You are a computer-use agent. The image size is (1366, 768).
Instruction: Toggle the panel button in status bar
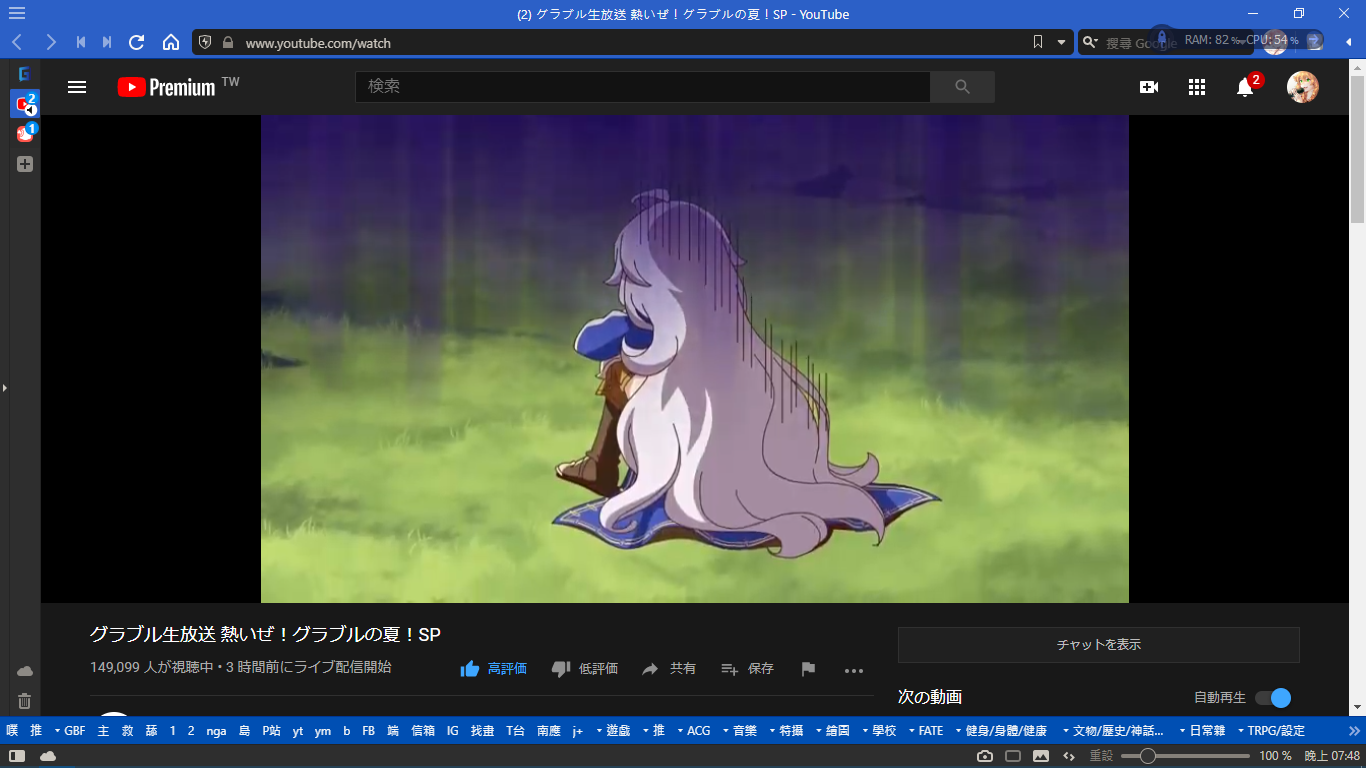[x=16, y=756]
